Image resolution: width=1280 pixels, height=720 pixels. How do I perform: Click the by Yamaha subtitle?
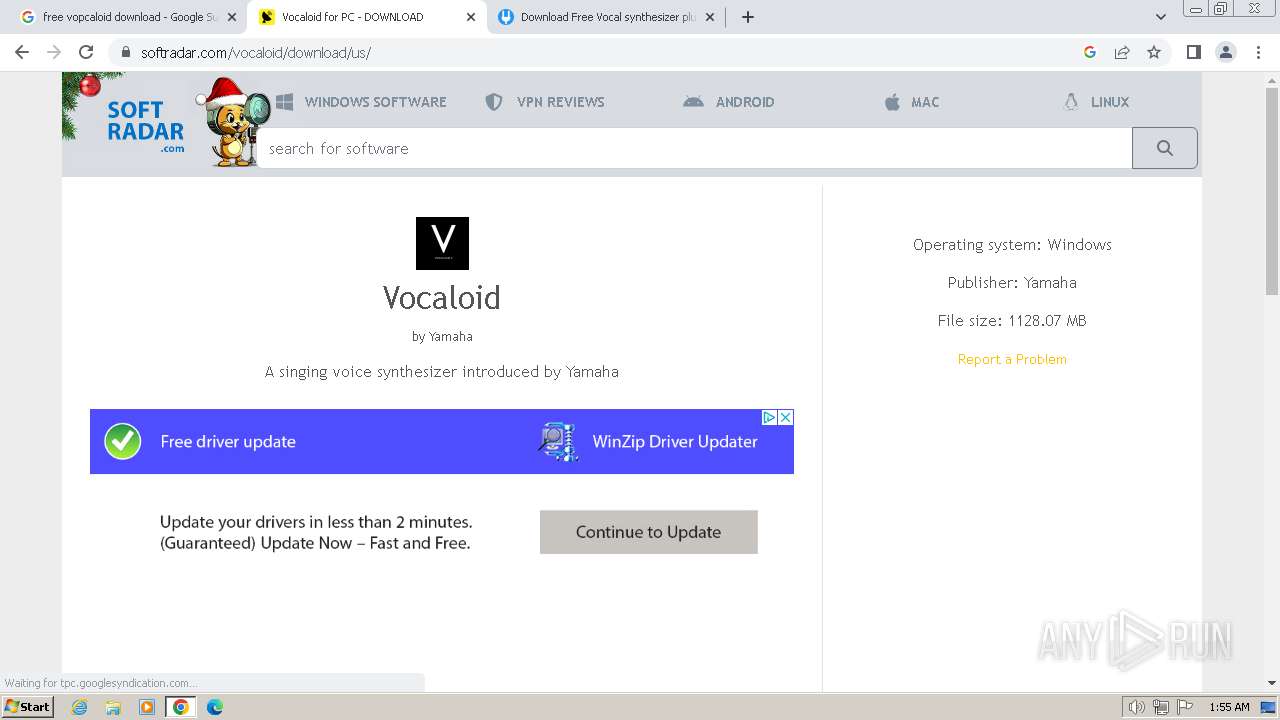(442, 336)
